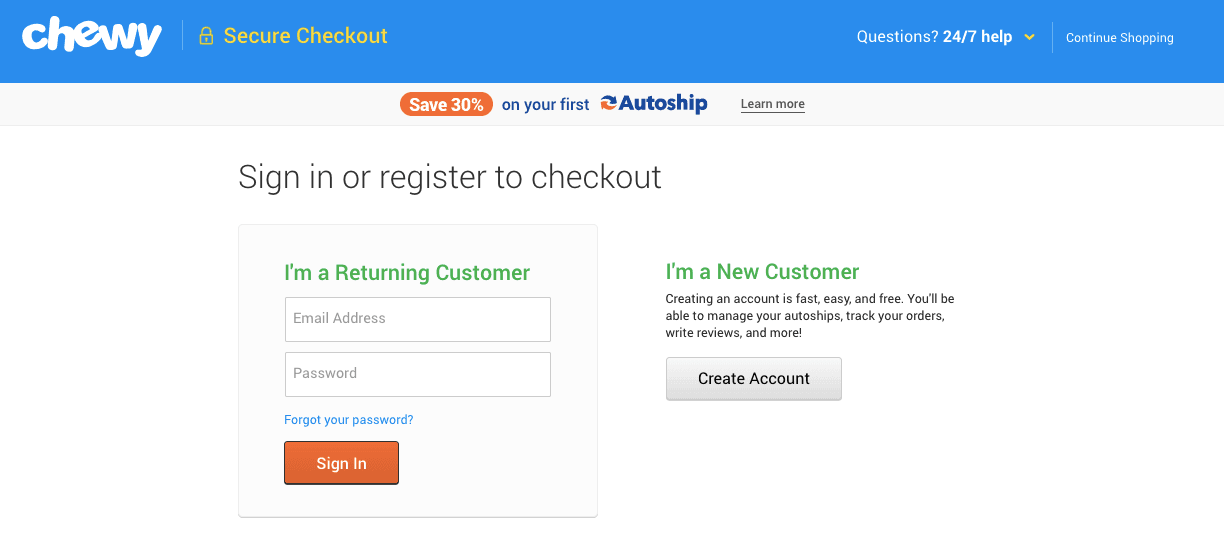This screenshot has width=1224, height=547.
Task: Click the I'm a Returning Customer heading
Action: pyautogui.click(x=407, y=273)
